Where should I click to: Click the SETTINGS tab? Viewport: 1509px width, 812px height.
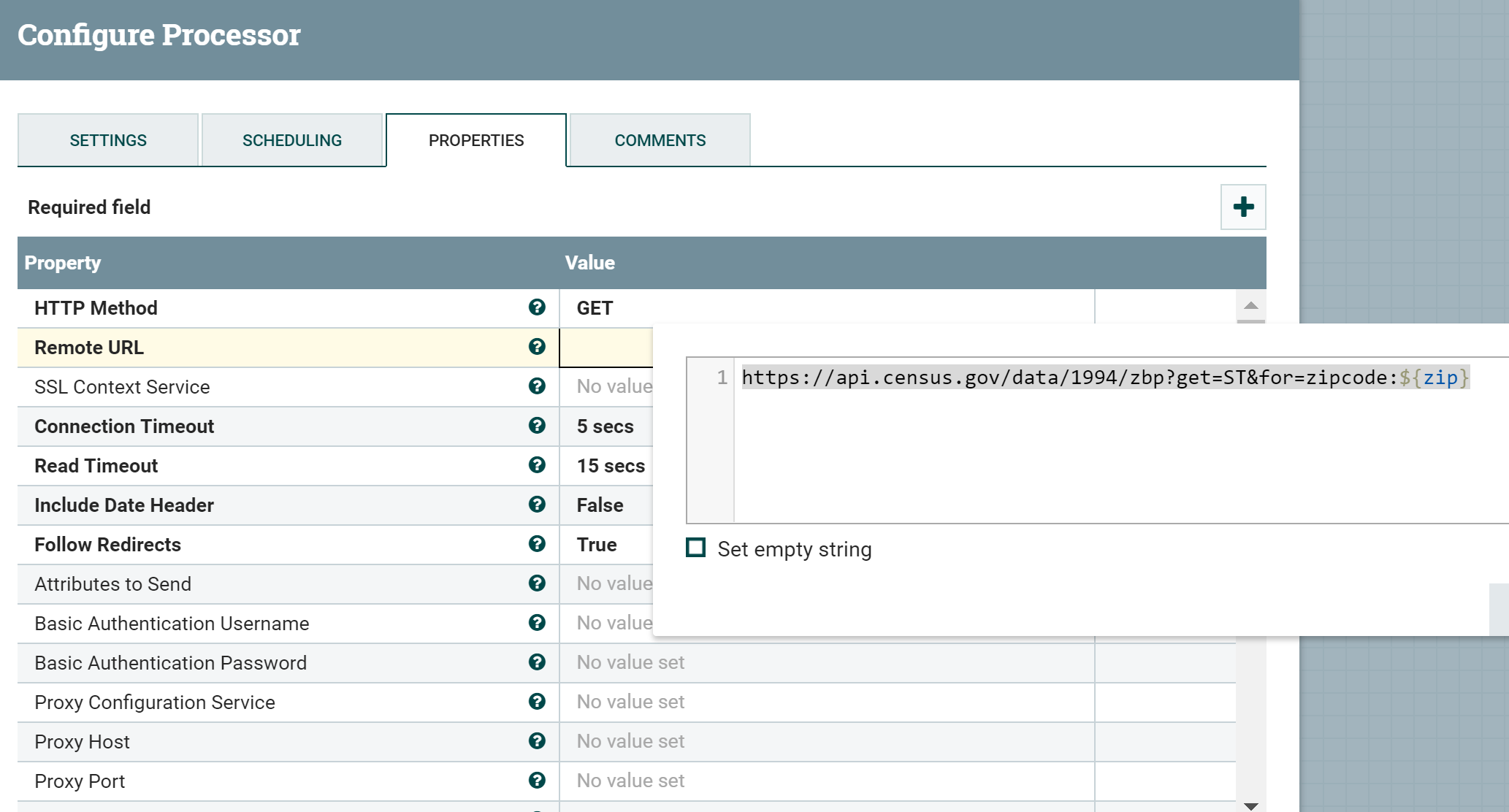pos(108,140)
